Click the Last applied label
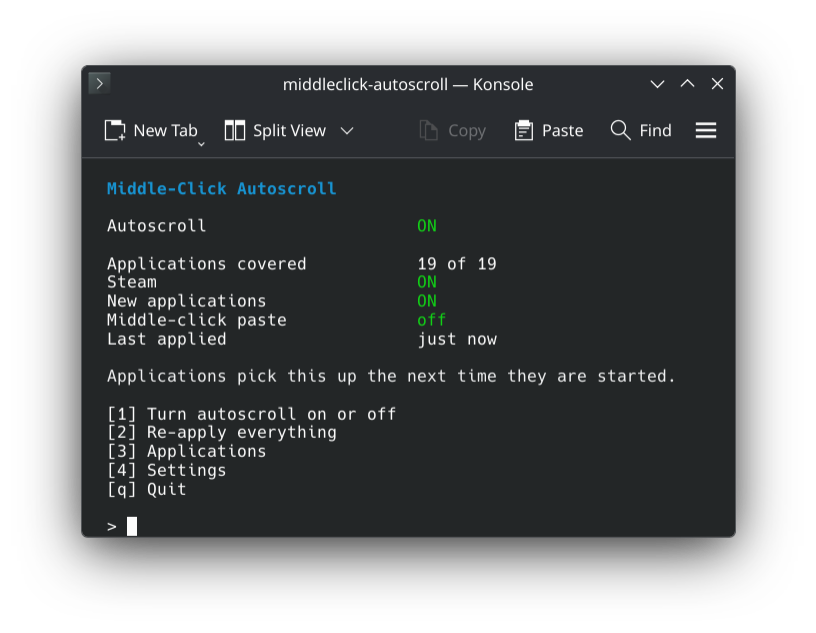This screenshot has width=816, height=633. tap(167, 340)
